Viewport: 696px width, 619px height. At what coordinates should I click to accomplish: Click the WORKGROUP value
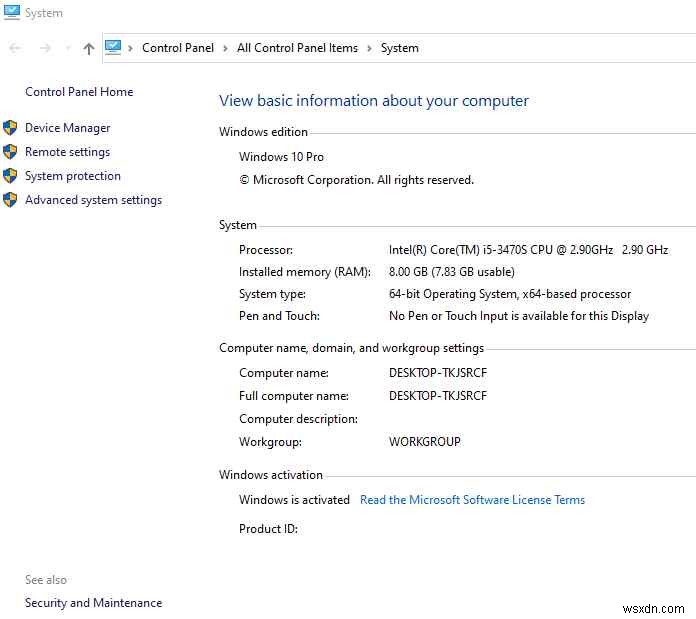[425, 442]
